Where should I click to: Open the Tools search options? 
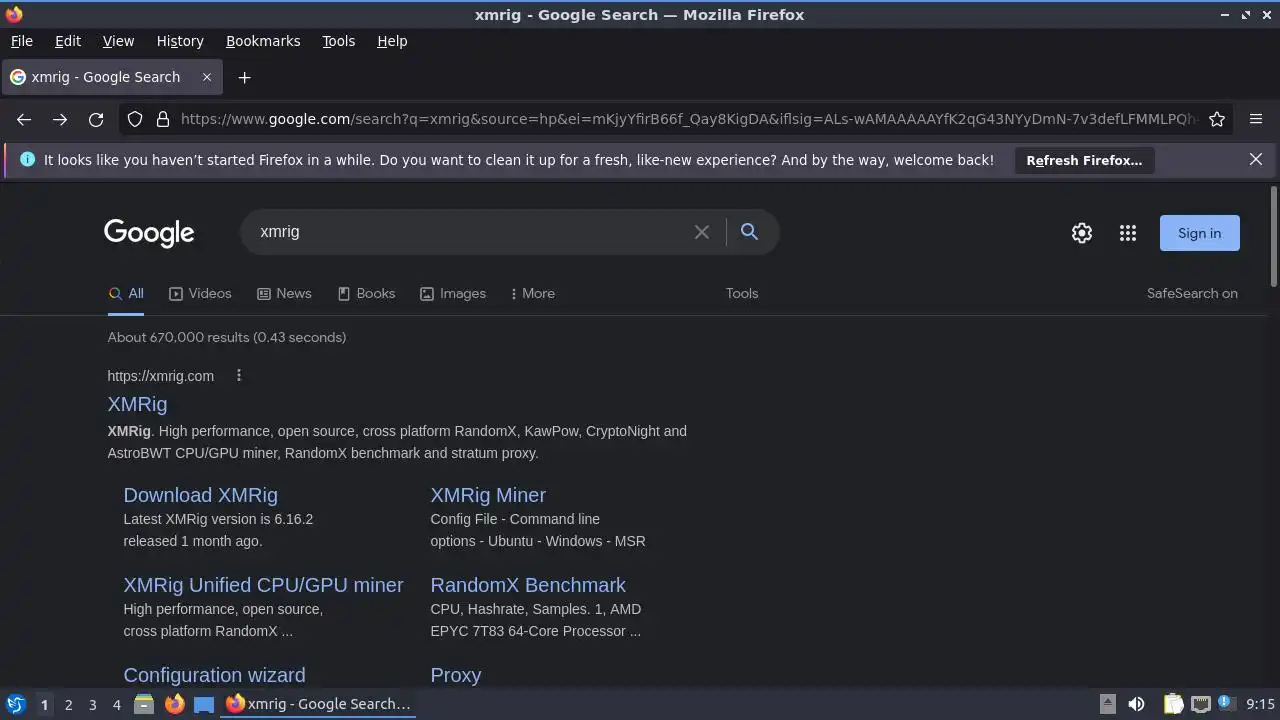pyautogui.click(x=742, y=293)
